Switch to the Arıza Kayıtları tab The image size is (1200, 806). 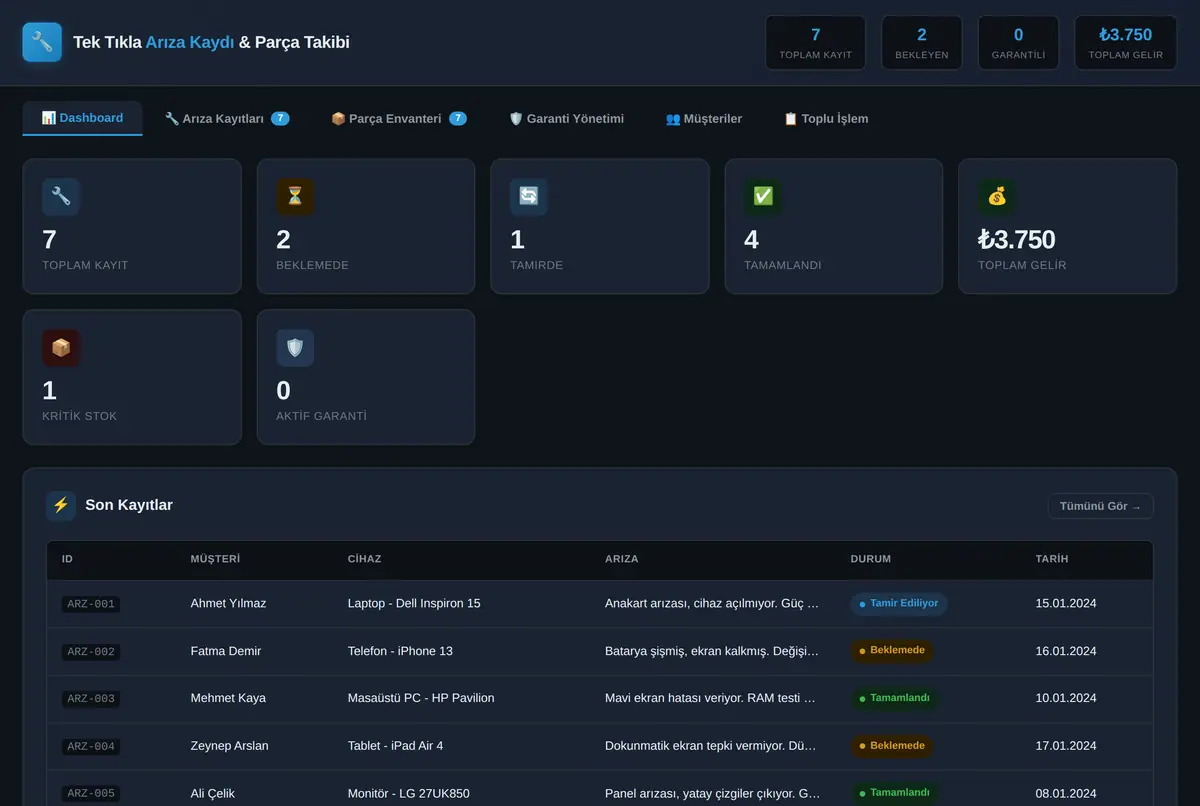point(227,118)
